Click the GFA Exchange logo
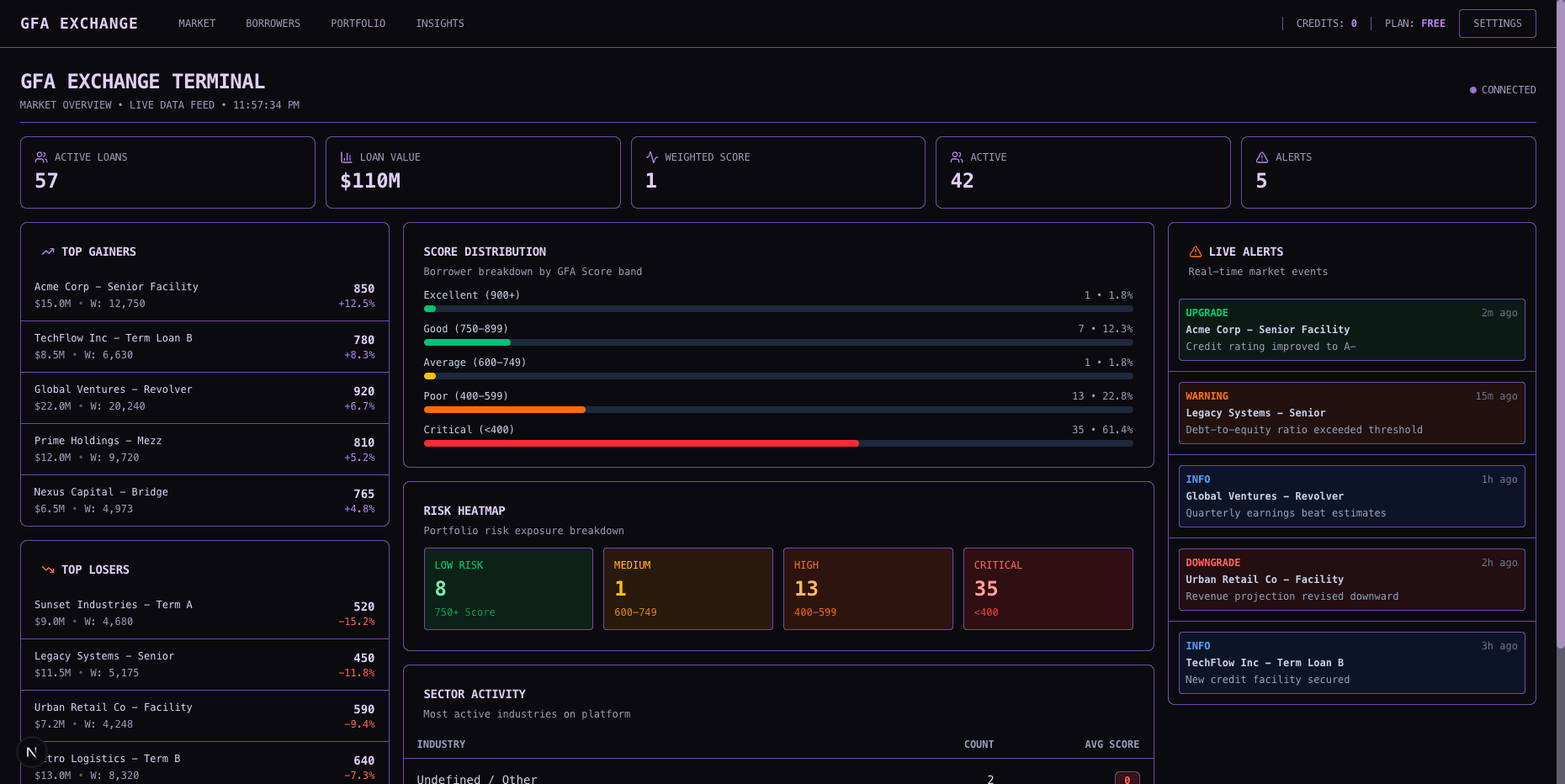This screenshot has height=784, width=1565. (79, 23)
